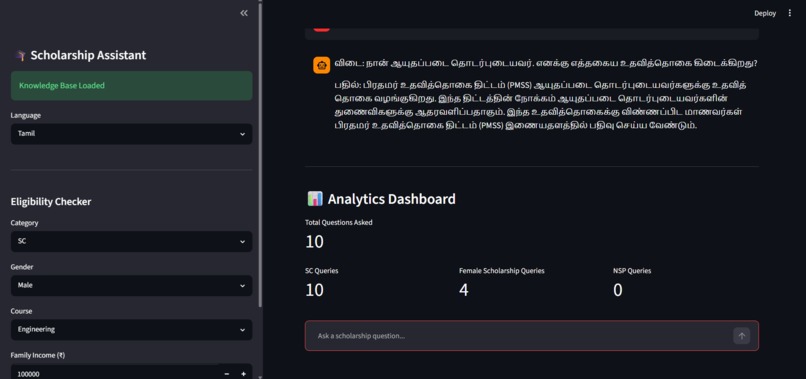
Task: Open the three-dot main menu
Action: 790,13
